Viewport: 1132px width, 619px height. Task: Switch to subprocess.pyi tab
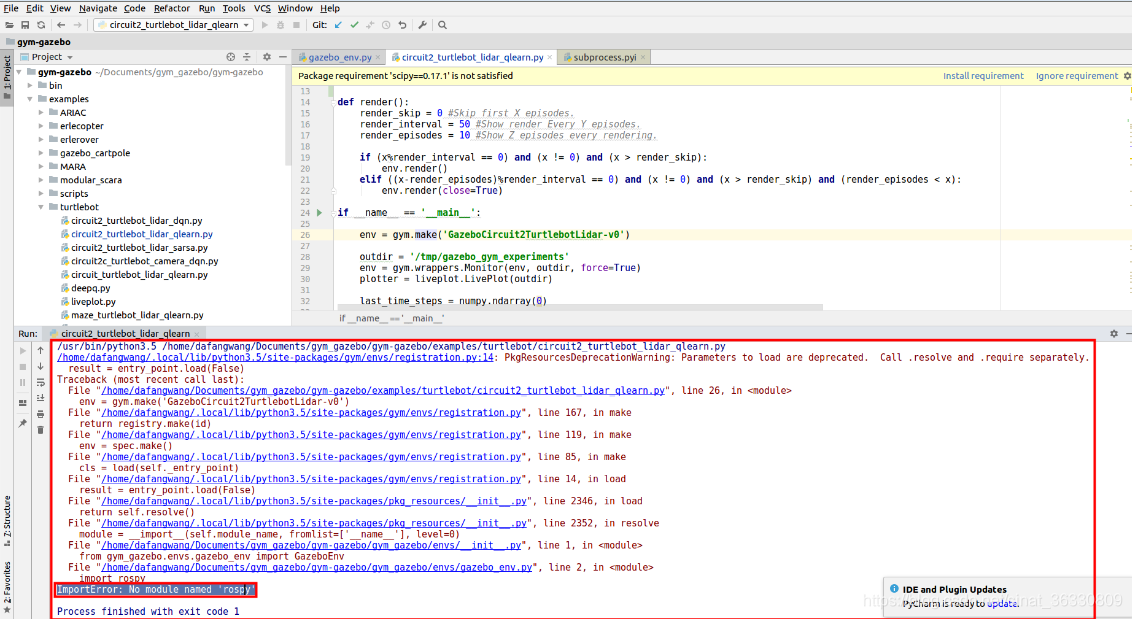(604, 58)
